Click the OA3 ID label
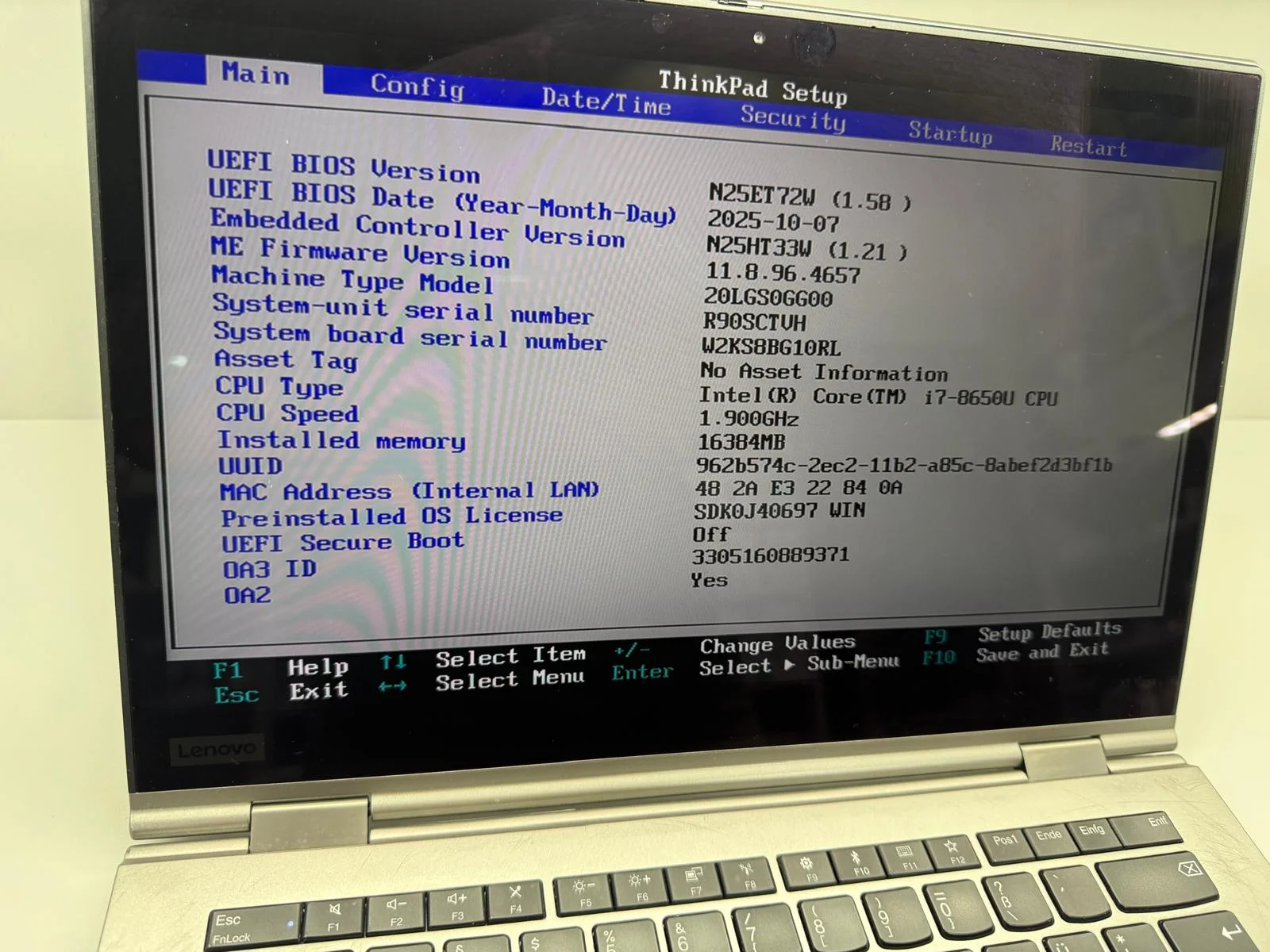Viewport: 1270px width, 952px height. pos(270,570)
